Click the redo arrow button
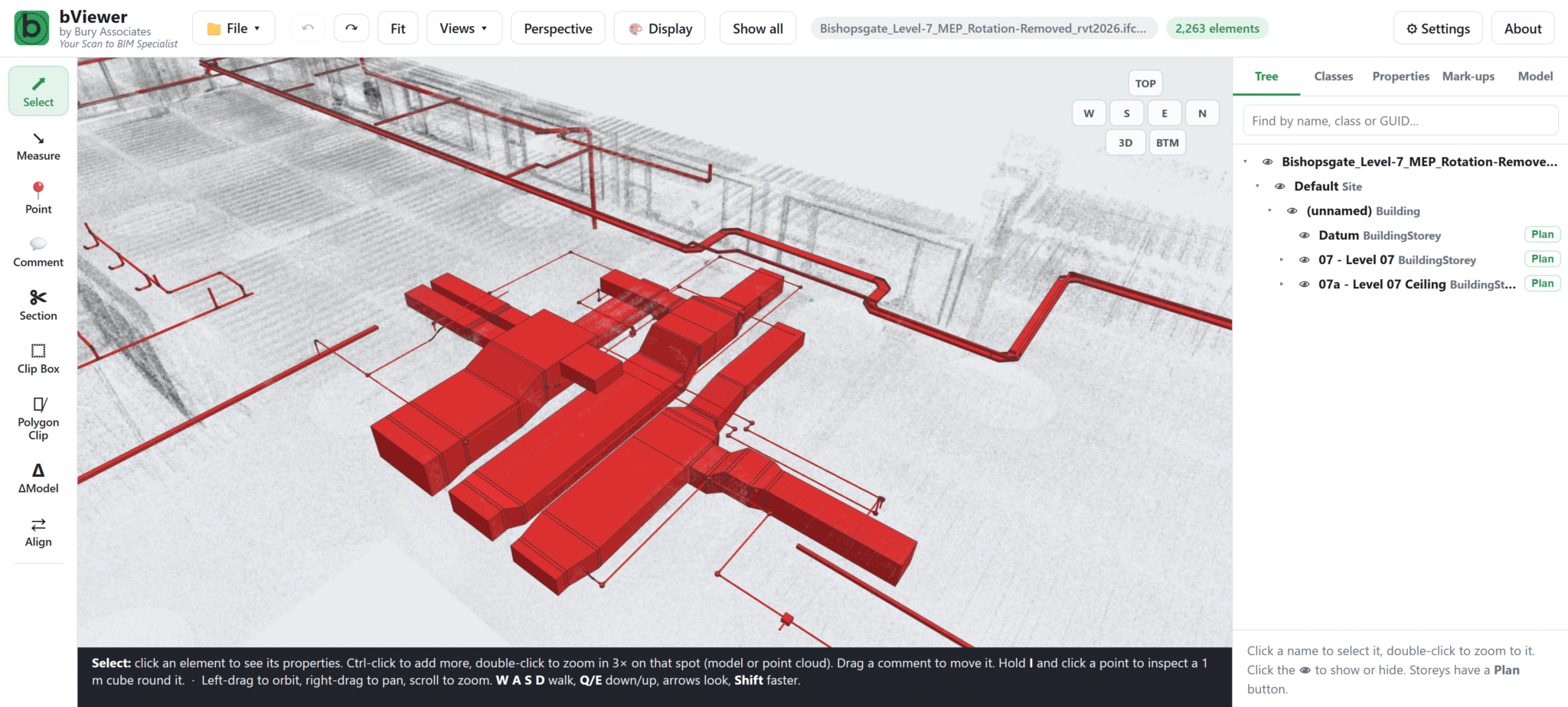Viewport: 1568px width, 707px height. coord(351,28)
